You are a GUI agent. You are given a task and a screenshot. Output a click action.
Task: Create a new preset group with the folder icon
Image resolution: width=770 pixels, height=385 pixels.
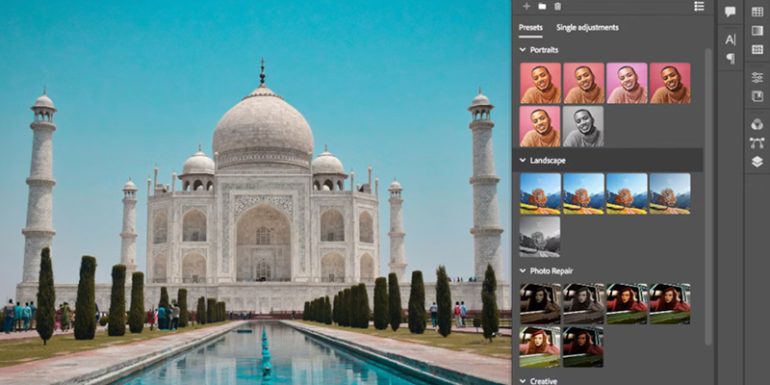pyautogui.click(x=542, y=6)
